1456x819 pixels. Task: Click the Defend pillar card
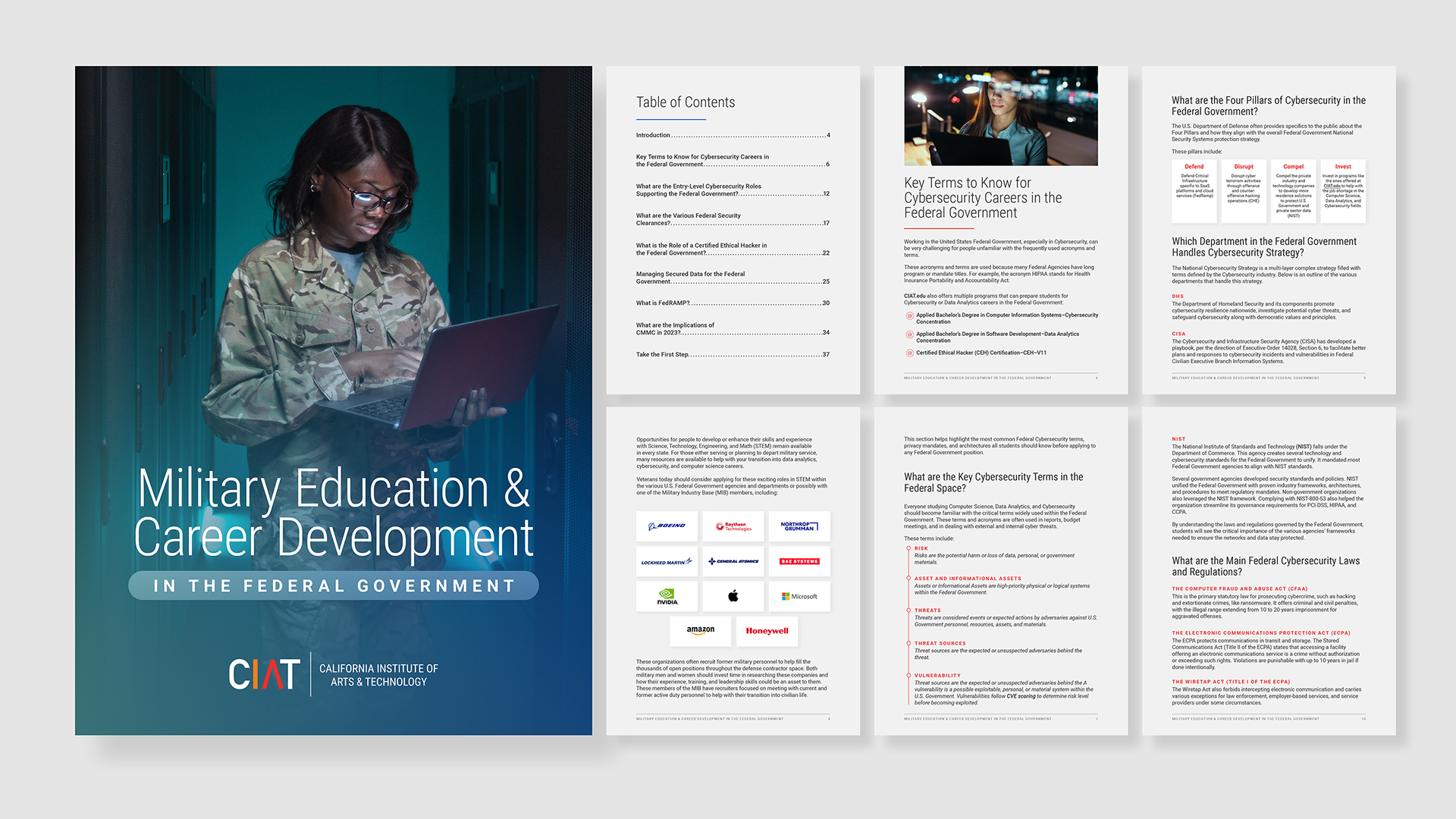coord(1194,191)
